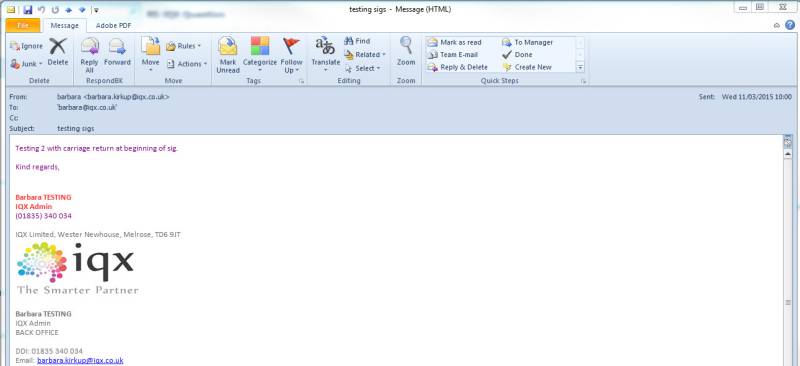
Task: Run the Done quick step
Action: click(517, 55)
